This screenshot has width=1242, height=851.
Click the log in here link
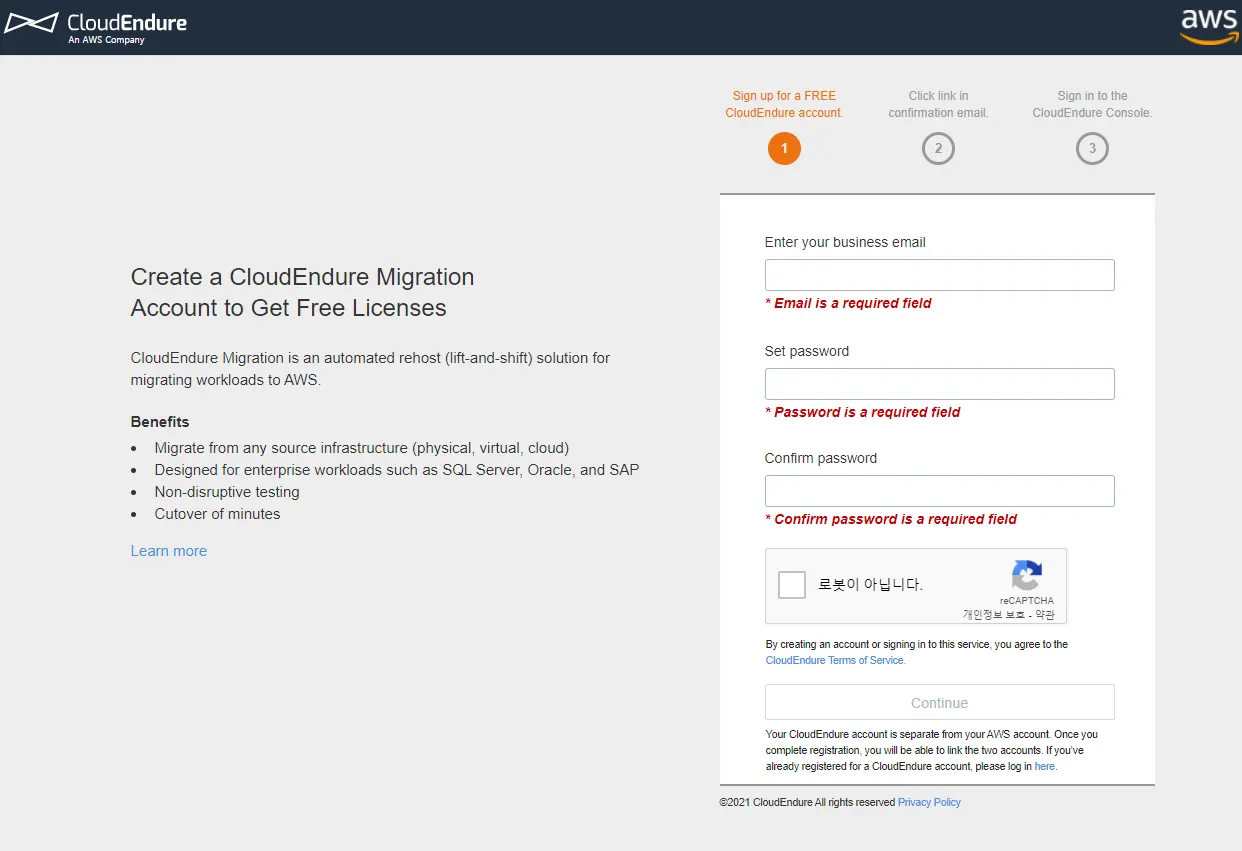[x=1045, y=767]
